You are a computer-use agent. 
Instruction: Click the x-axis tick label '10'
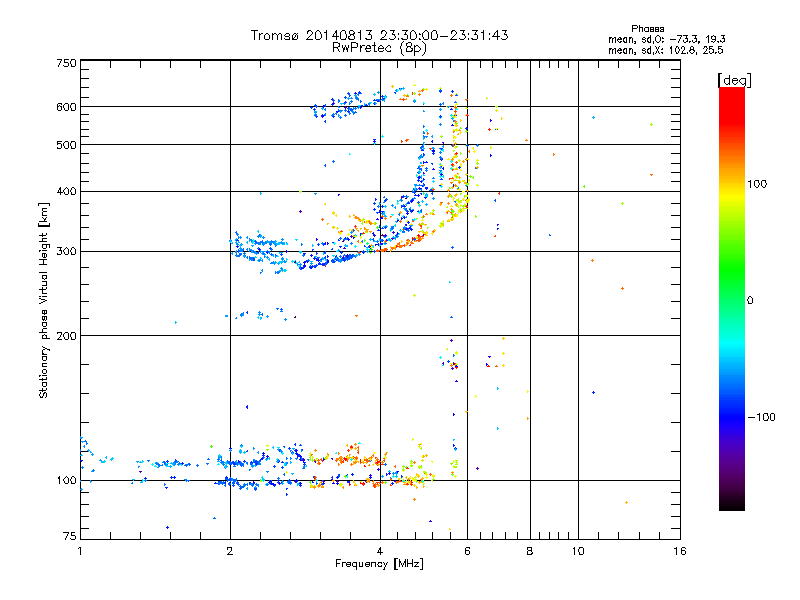point(578,551)
